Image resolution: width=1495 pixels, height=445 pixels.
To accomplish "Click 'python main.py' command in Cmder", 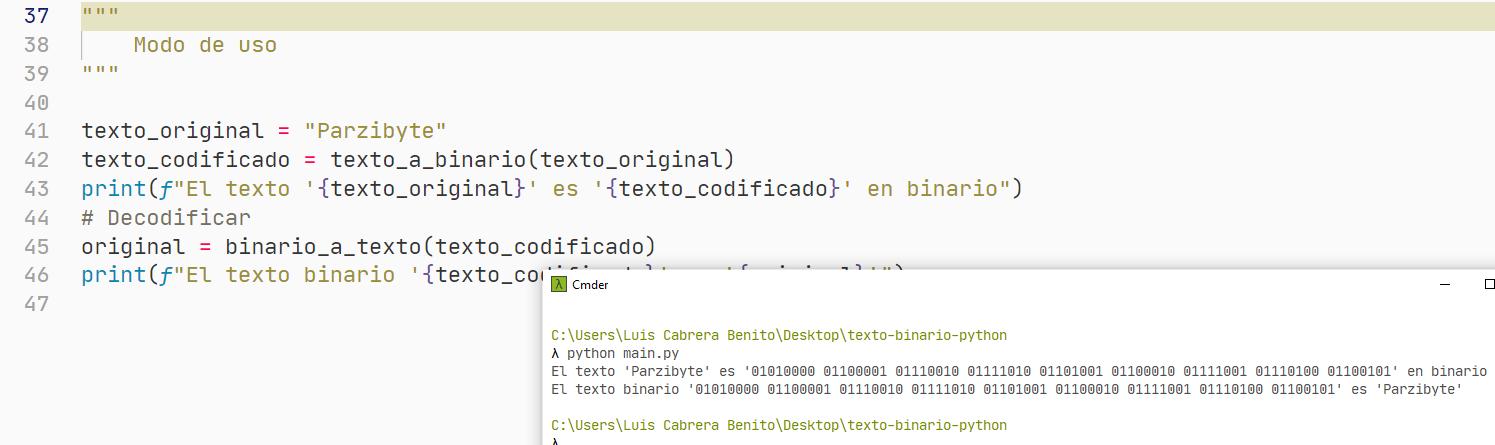I will point(622,353).
